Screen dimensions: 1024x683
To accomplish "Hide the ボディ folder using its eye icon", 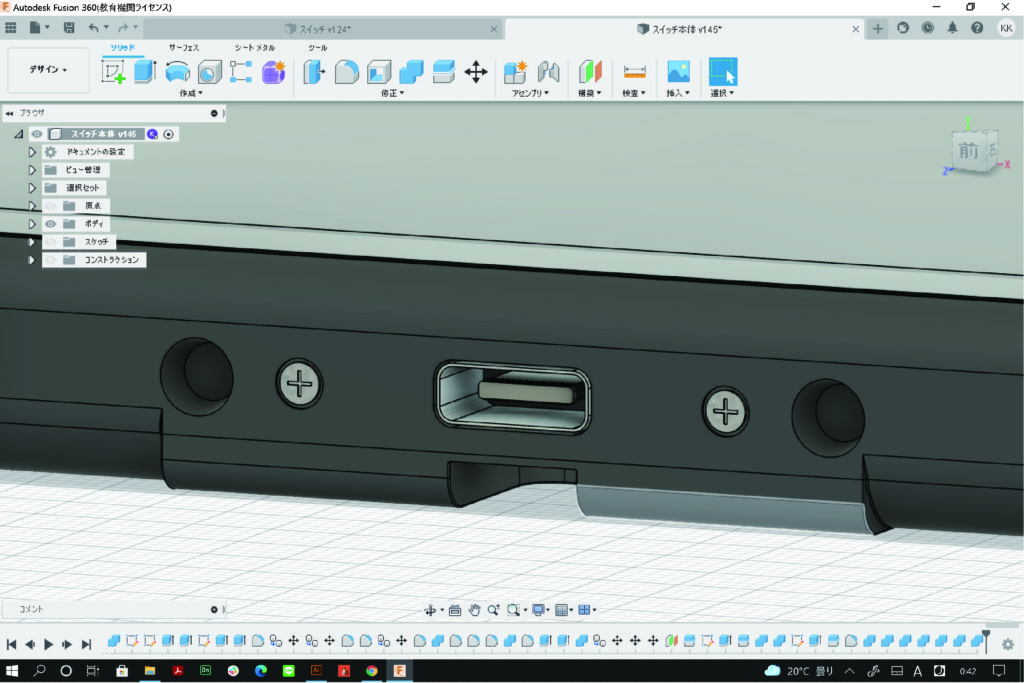I will point(50,224).
